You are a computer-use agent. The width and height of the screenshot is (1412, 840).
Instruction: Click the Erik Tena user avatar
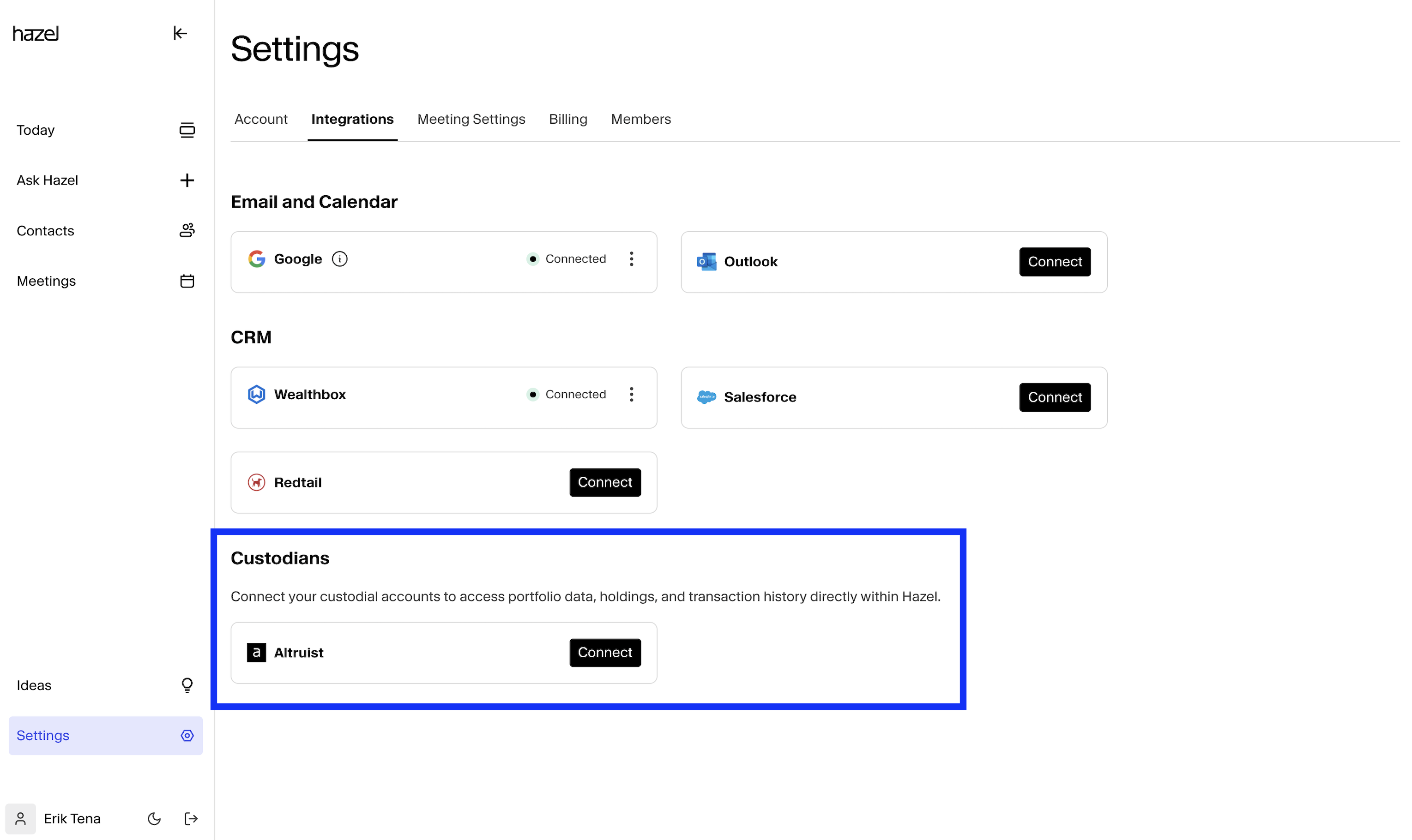click(x=20, y=818)
